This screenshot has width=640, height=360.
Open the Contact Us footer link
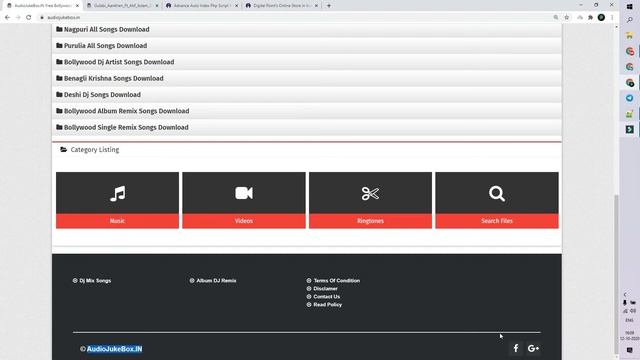tap(327, 297)
